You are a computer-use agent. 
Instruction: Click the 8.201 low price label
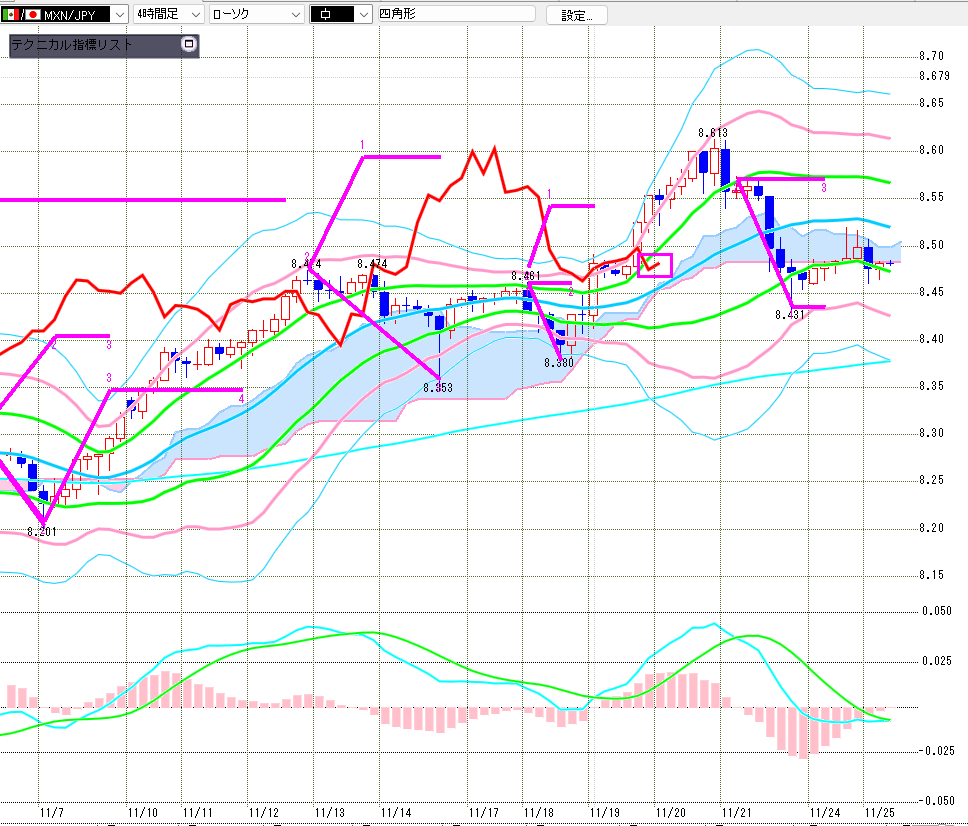click(x=41, y=532)
